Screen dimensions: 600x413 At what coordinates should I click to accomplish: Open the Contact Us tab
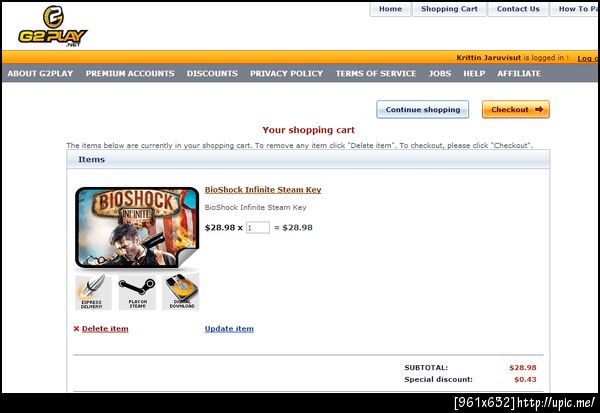[518, 9]
